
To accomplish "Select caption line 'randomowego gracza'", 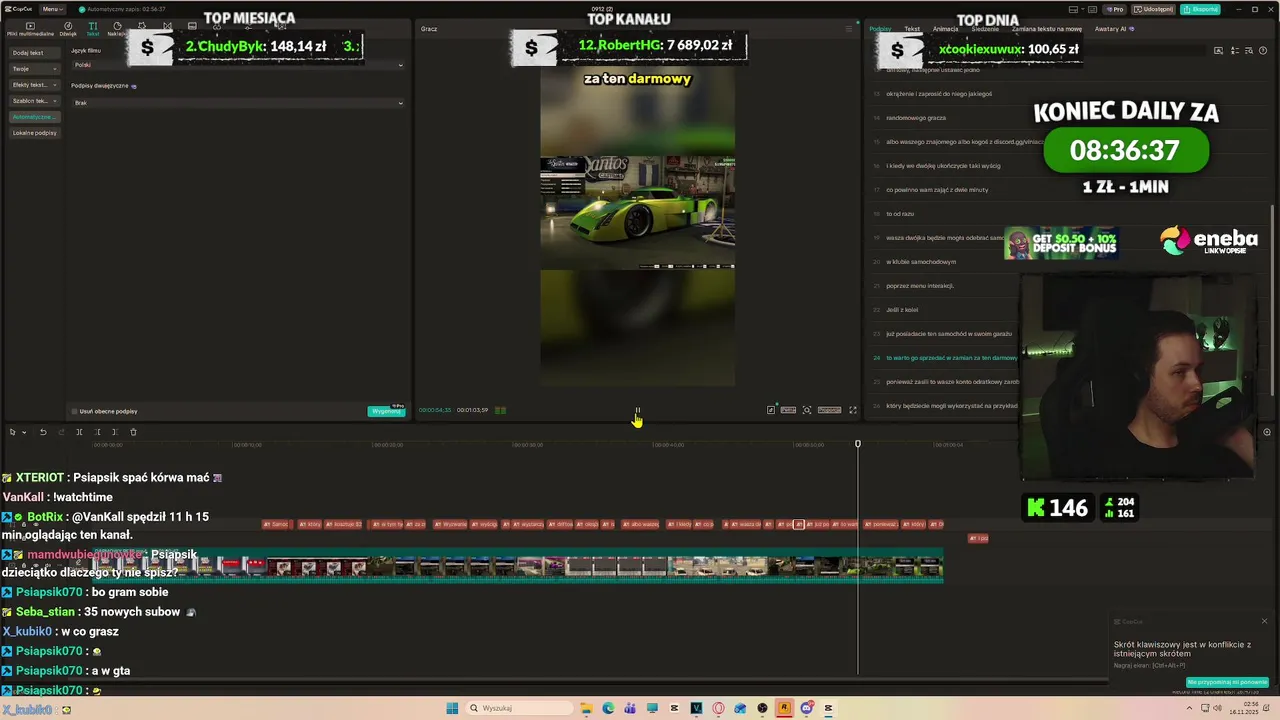I will pos(915,118).
